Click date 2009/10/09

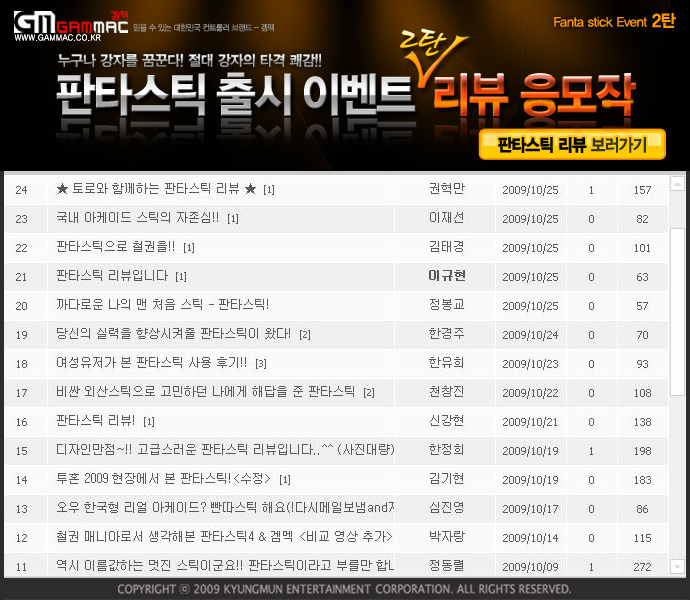530,567
